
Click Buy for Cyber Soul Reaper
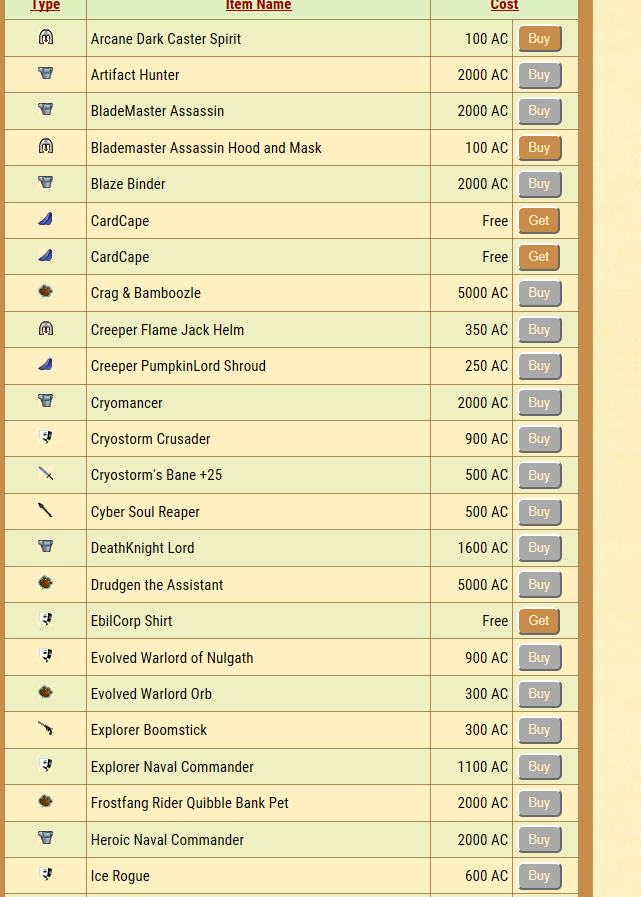click(x=539, y=511)
